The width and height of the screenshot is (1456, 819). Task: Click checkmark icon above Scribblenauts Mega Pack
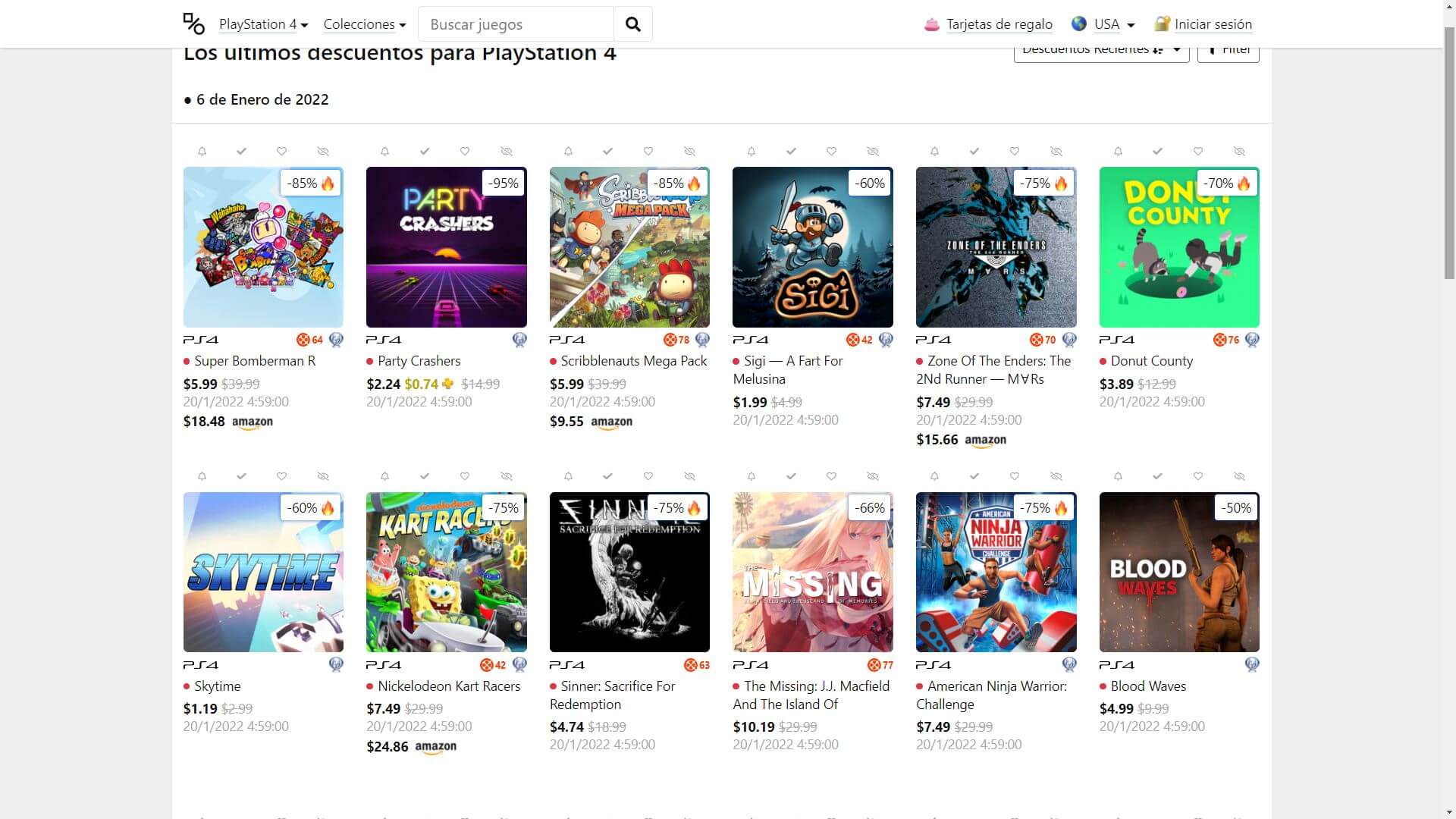pyautogui.click(x=607, y=152)
